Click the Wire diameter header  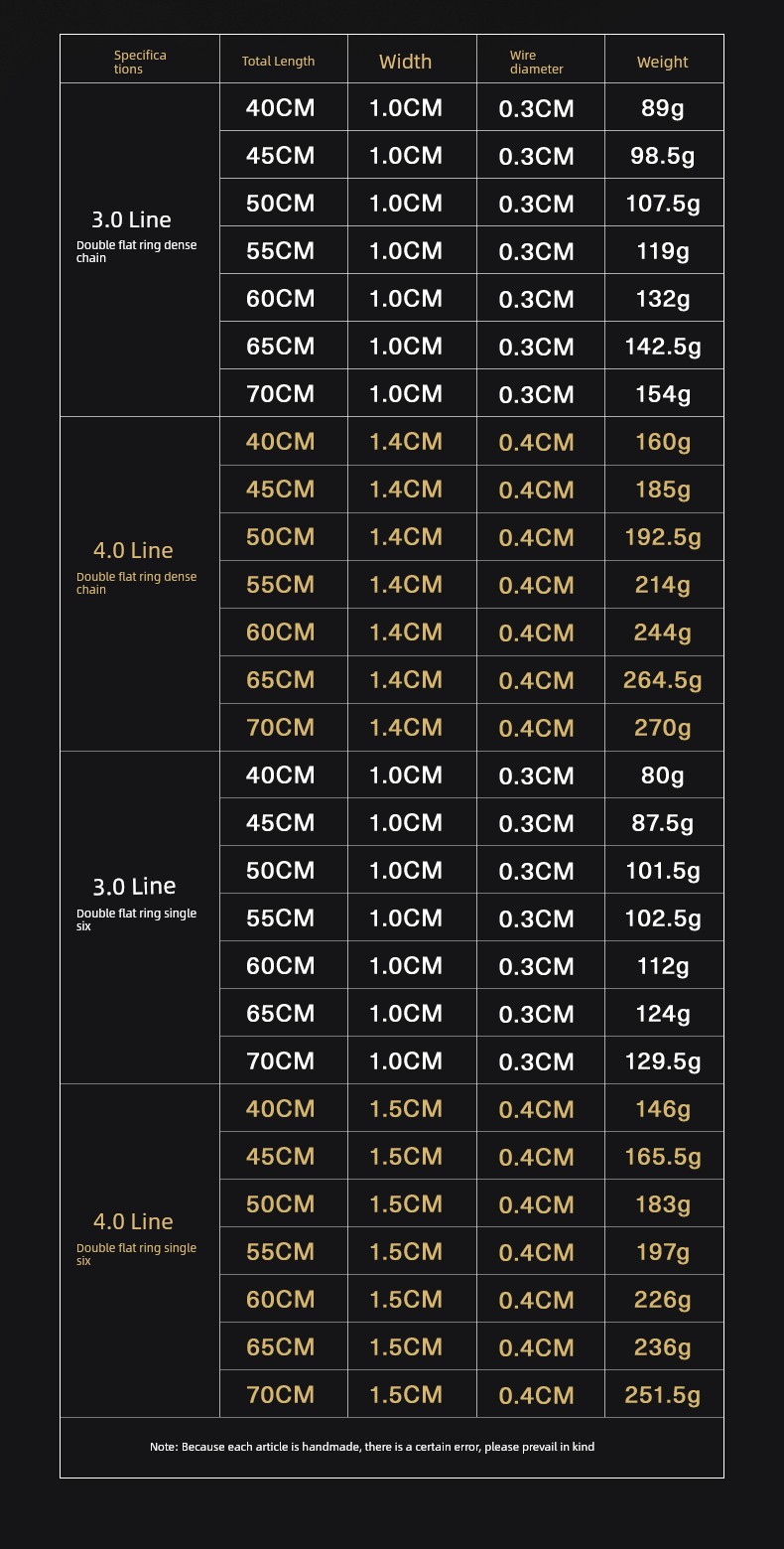[537, 63]
